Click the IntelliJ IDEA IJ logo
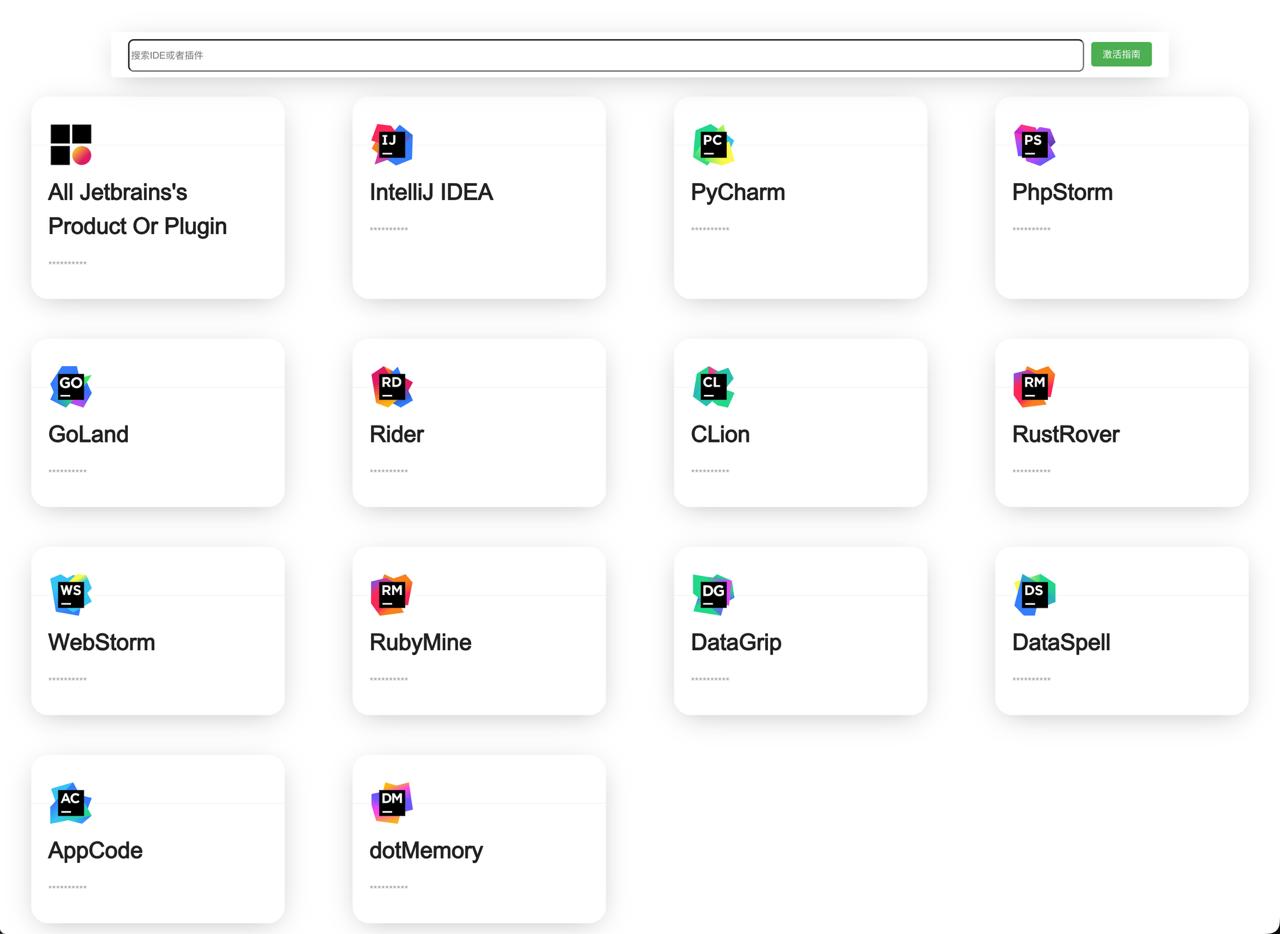The image size is (1280, 934). [x=392, y=145]
